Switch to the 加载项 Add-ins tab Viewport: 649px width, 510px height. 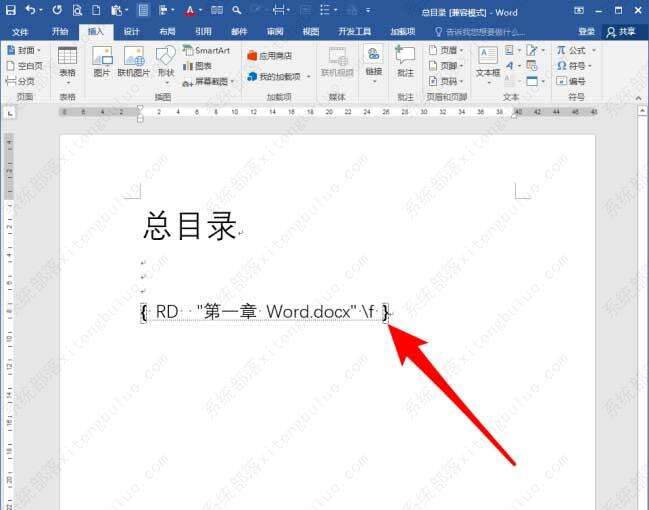coord(403,31)
